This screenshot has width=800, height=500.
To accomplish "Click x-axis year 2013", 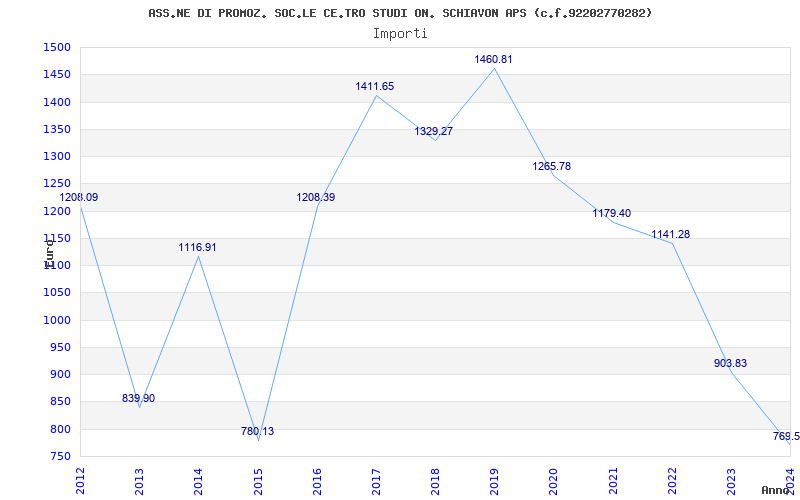I will 139,481.
